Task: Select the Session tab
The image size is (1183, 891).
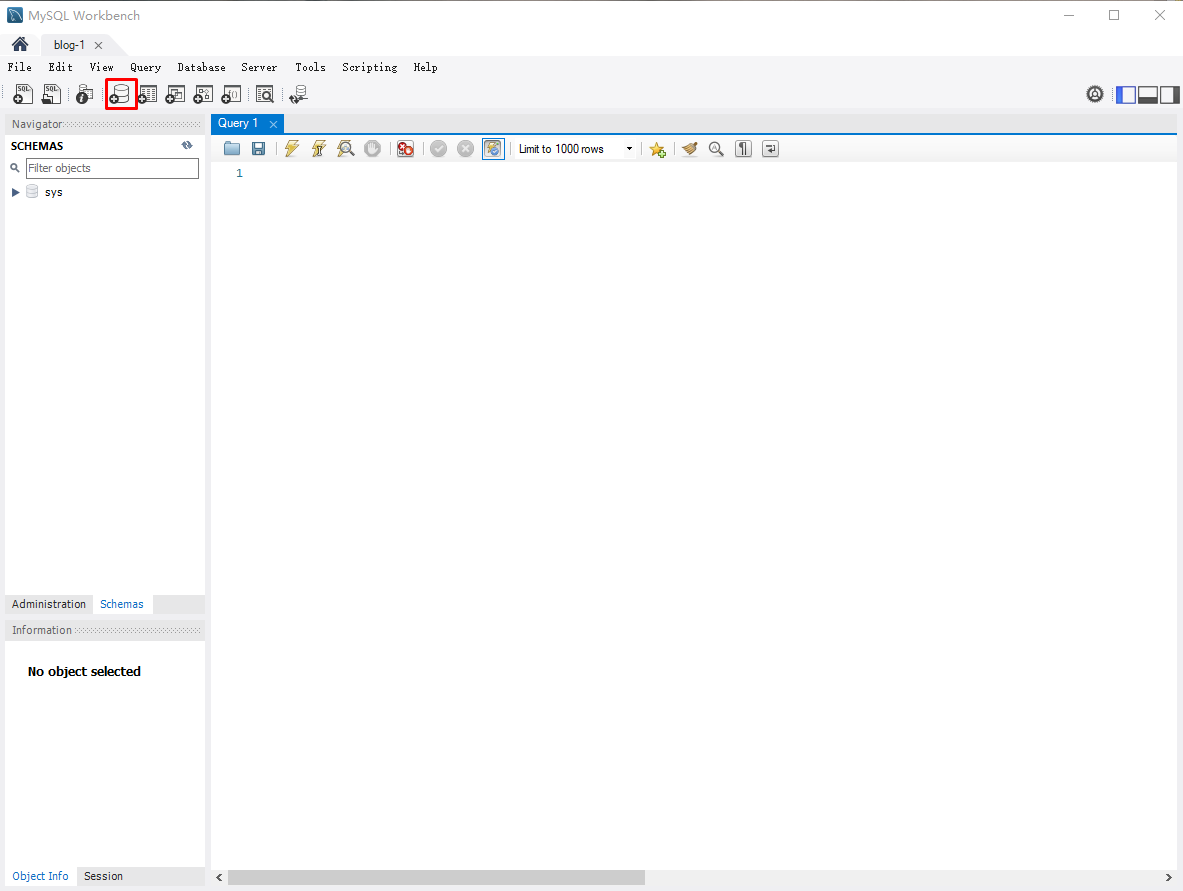Action: pos(103,876)
